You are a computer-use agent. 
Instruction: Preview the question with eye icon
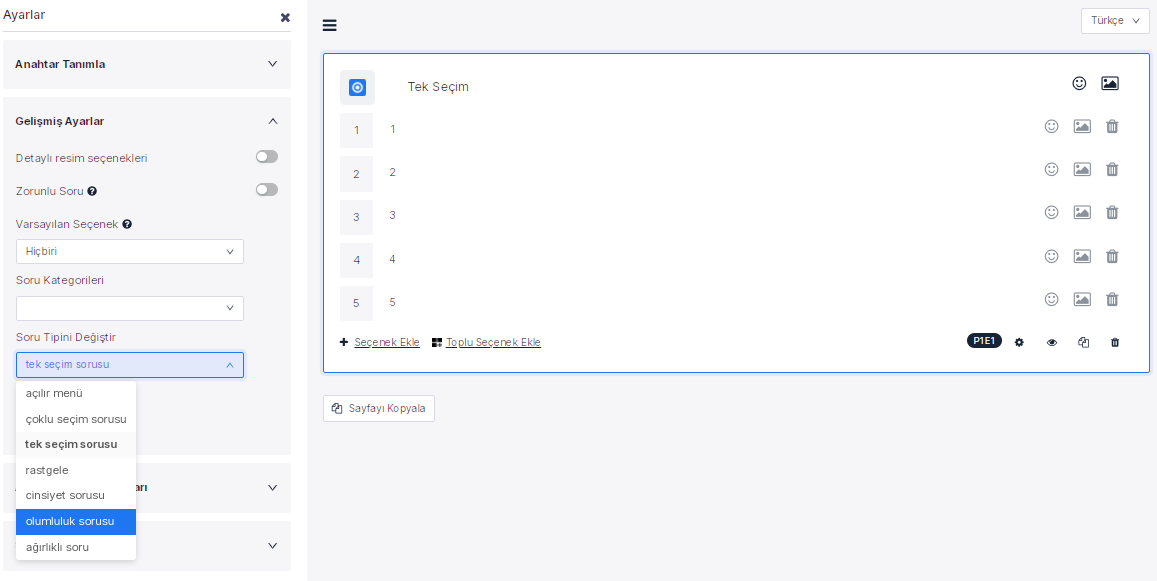click(x=1052, y=342)
